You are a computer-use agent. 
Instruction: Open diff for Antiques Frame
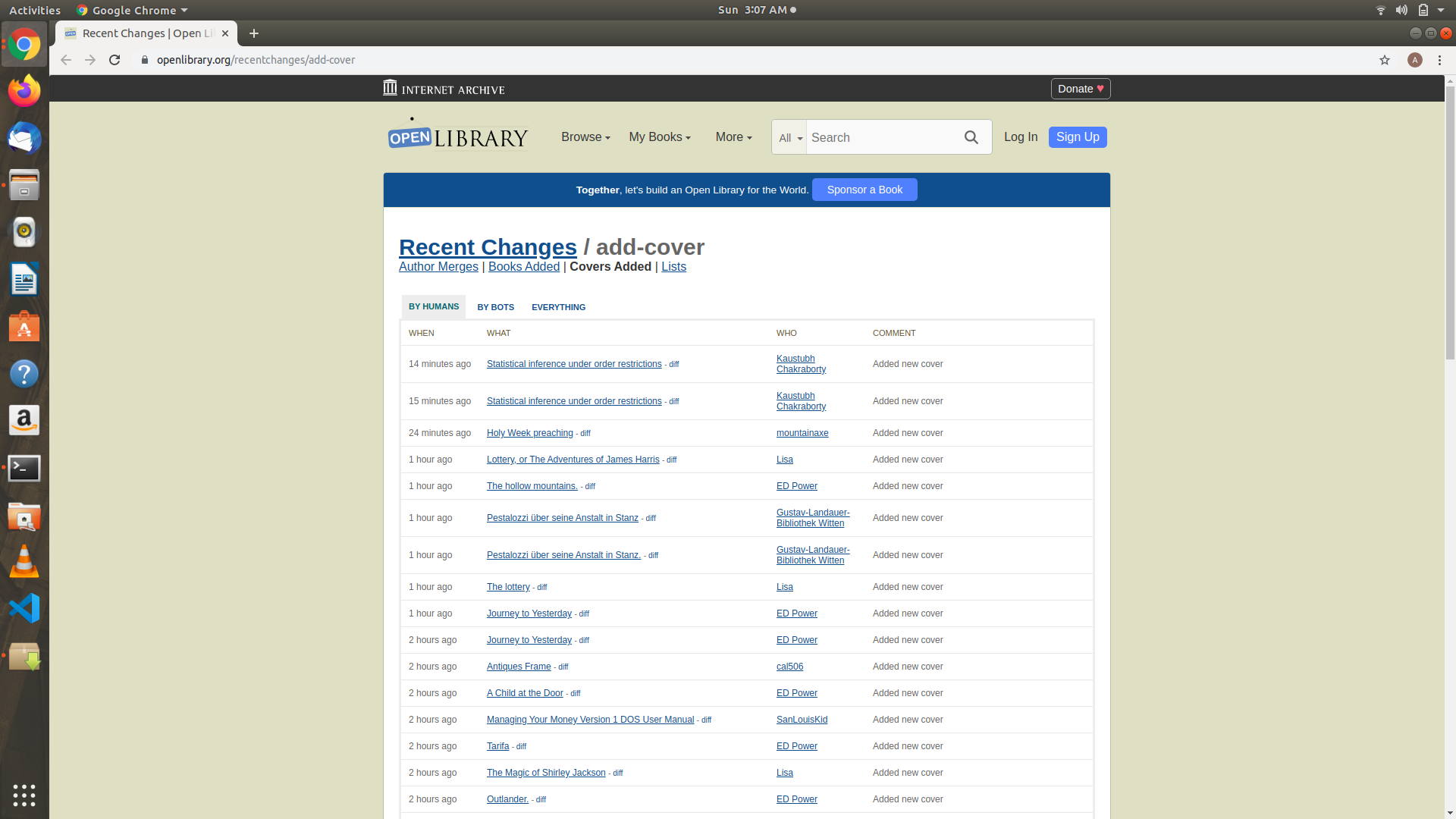click(563, 667)
